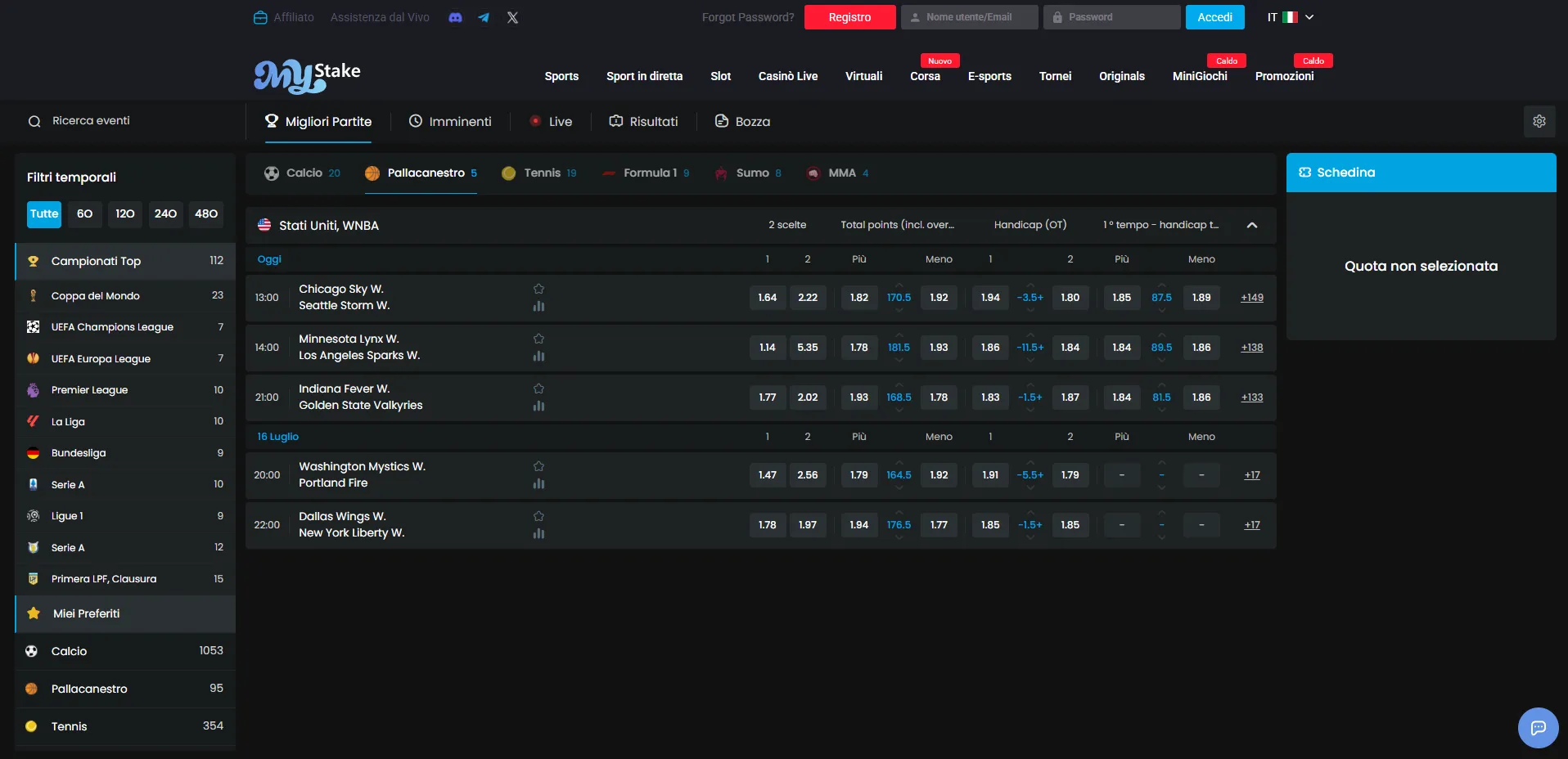1568x759 pixels.
Task: Select UEFA Europa League in sidebar
Action: coord(125,358)
